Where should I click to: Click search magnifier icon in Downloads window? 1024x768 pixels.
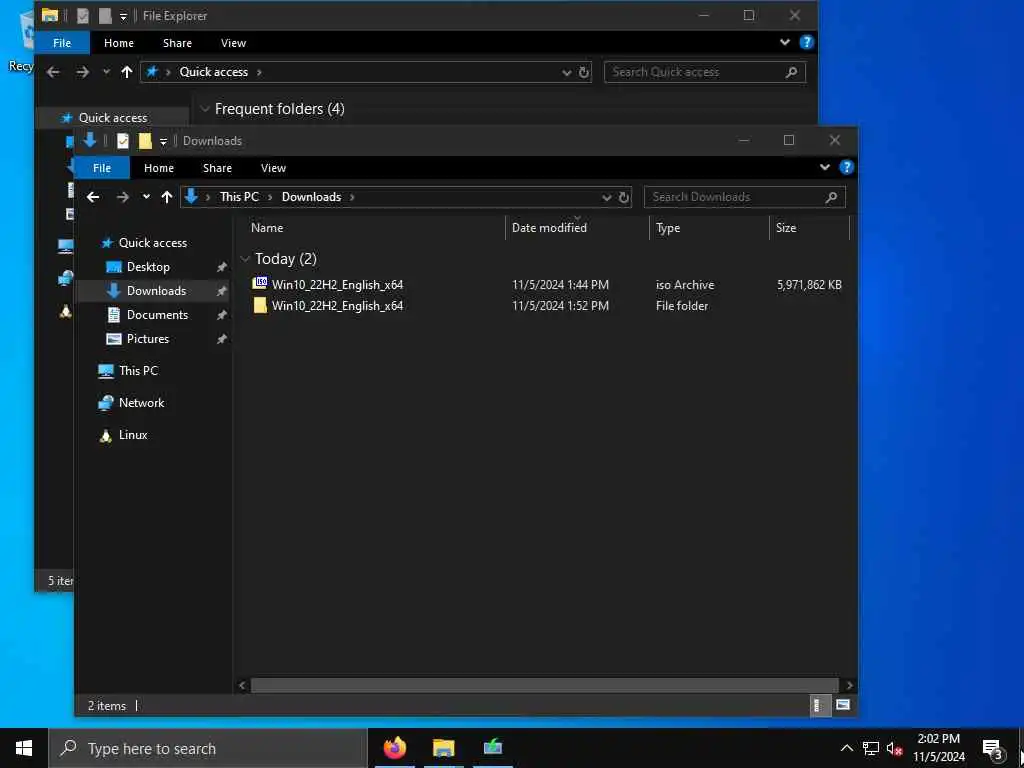[x=831, y=197]
